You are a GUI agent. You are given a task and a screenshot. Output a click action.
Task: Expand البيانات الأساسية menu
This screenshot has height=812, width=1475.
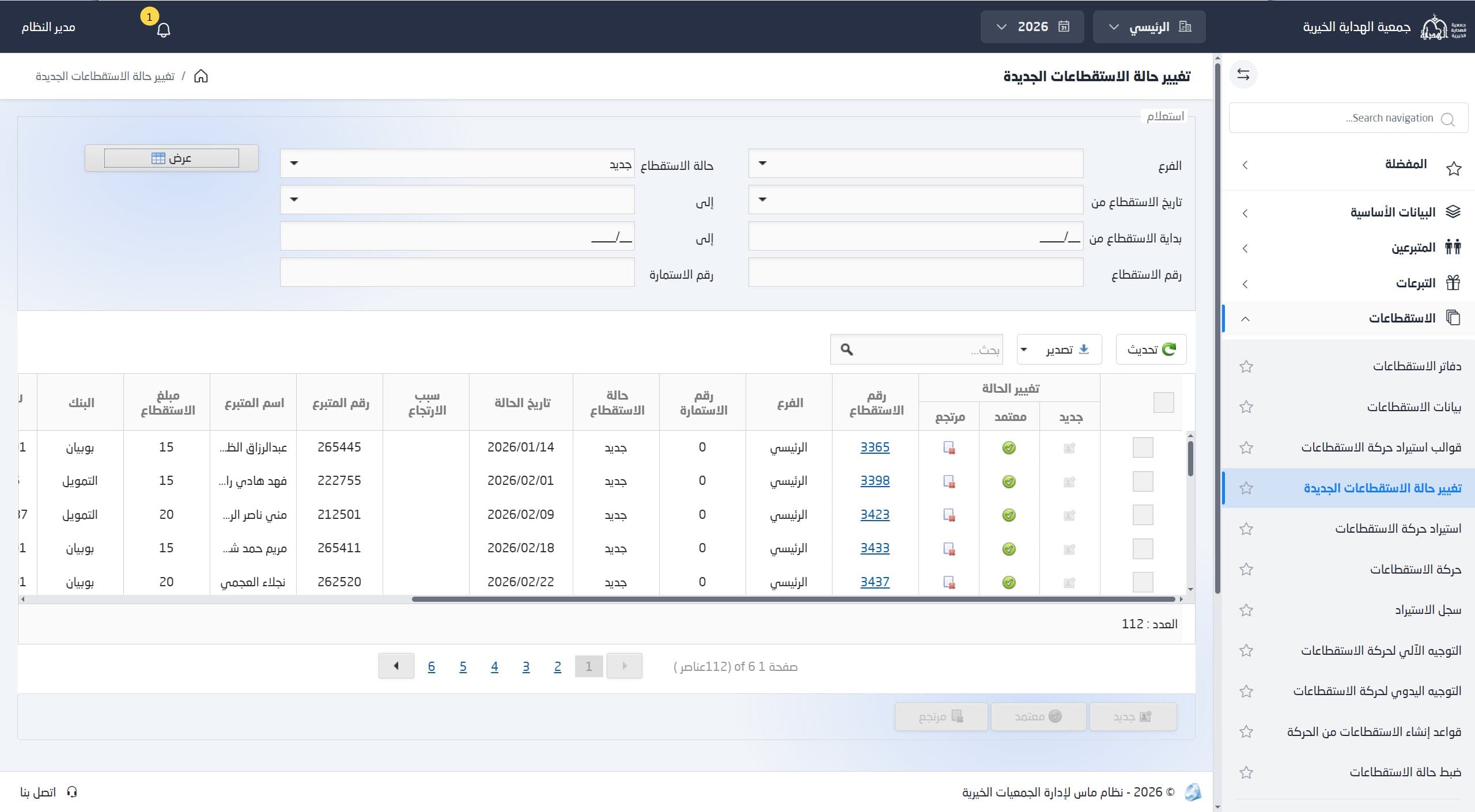coord(1348,213)
